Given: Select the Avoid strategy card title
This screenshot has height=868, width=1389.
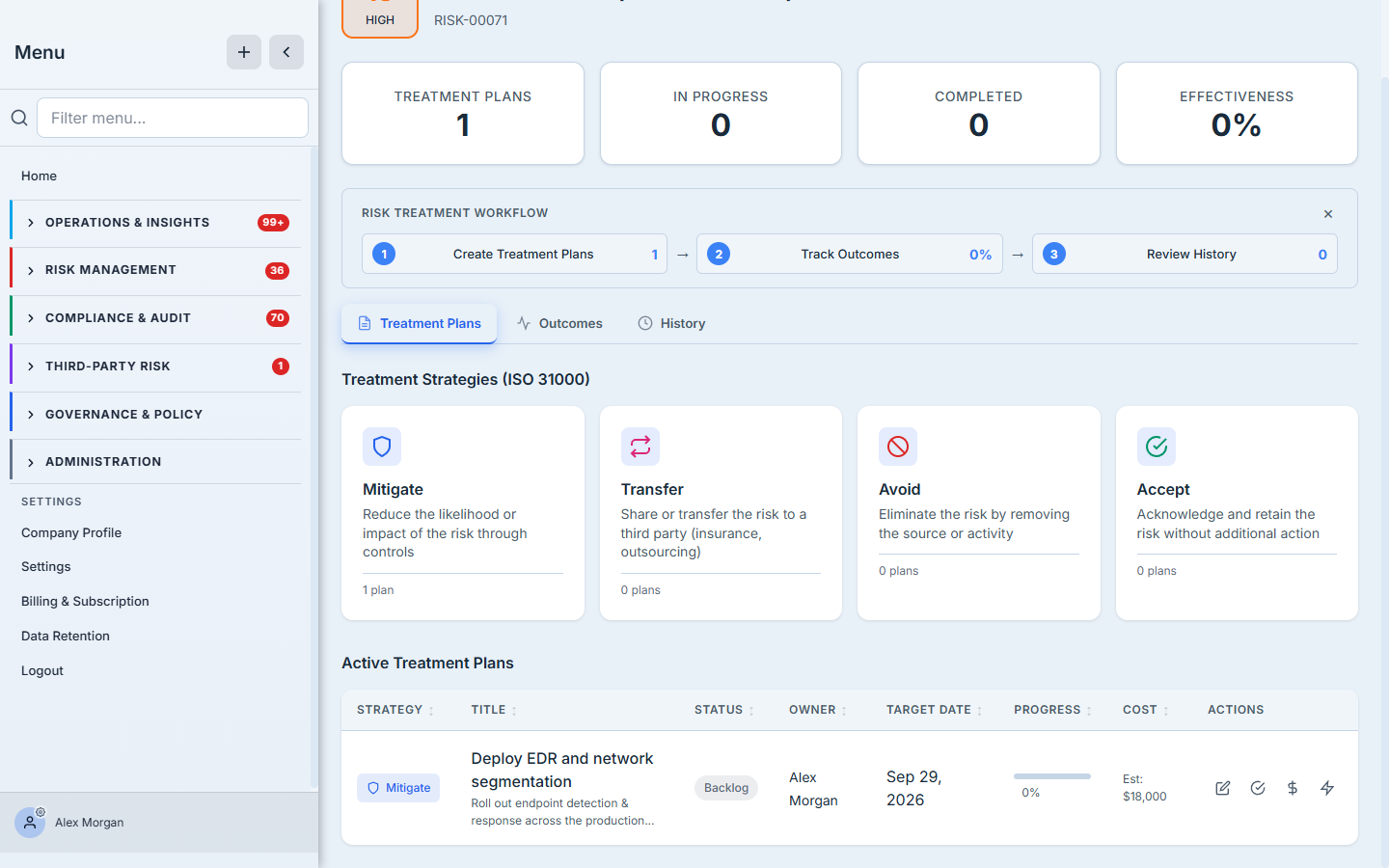Looking at the screenshot, I should [900, 489].
